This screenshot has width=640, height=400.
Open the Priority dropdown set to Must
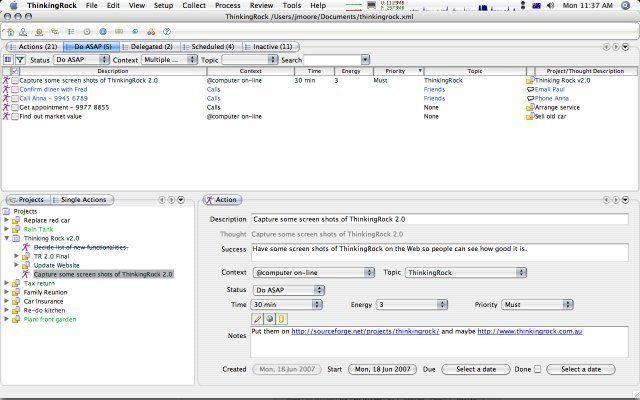click(x=537, y=304)
